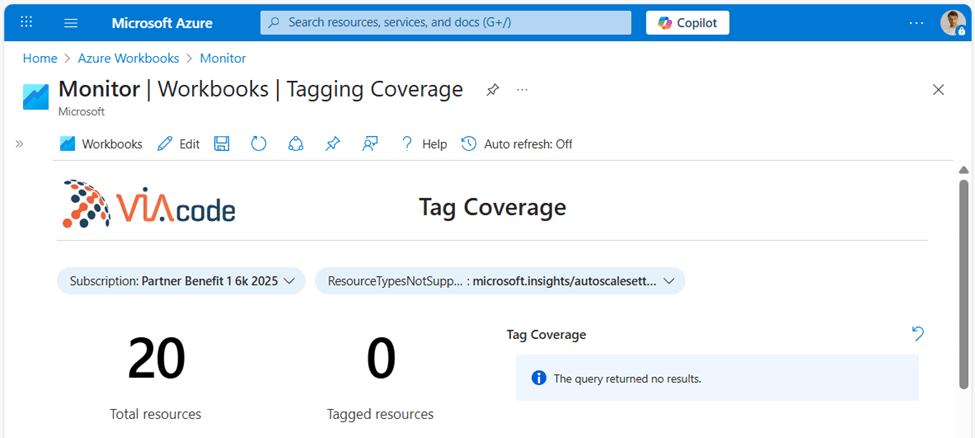Go to Azure Workbooks breadcrumb link

click(128, 58)
